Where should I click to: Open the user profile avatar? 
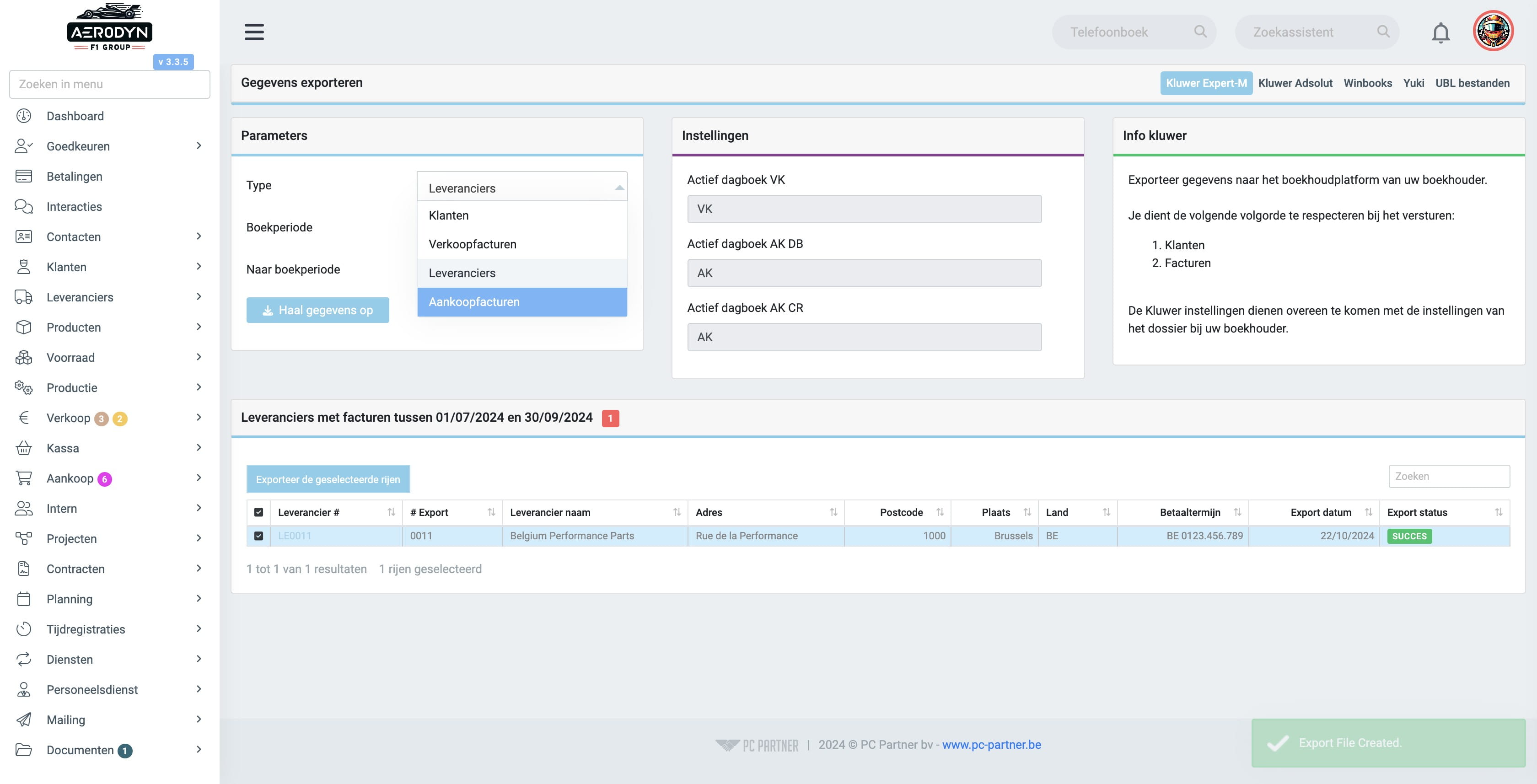pyautogui.click(x=1493, y=31)
